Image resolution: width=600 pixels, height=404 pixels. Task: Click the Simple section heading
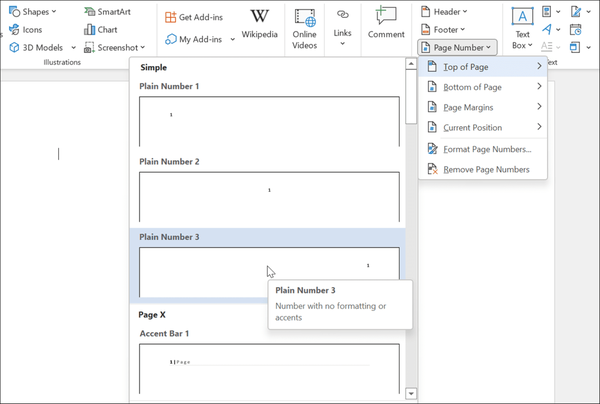(153, 67)
